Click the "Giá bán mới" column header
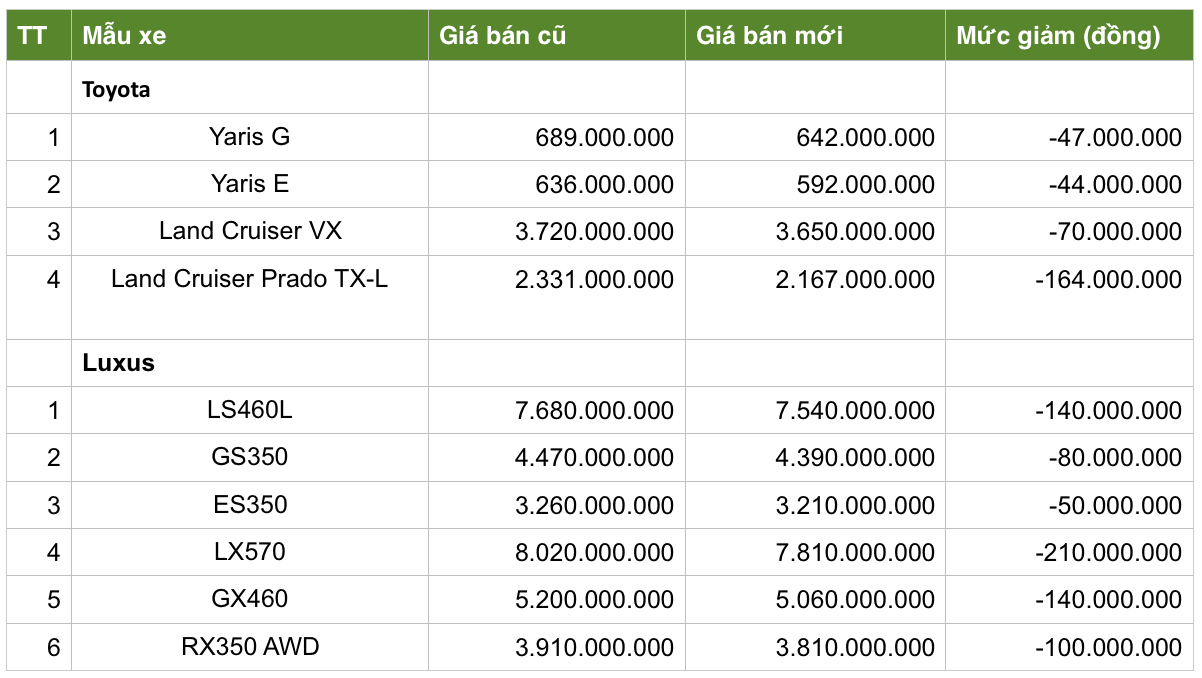Image resolution: width=1202 pixels, height=678 pixels. click(x=769, y=36)
